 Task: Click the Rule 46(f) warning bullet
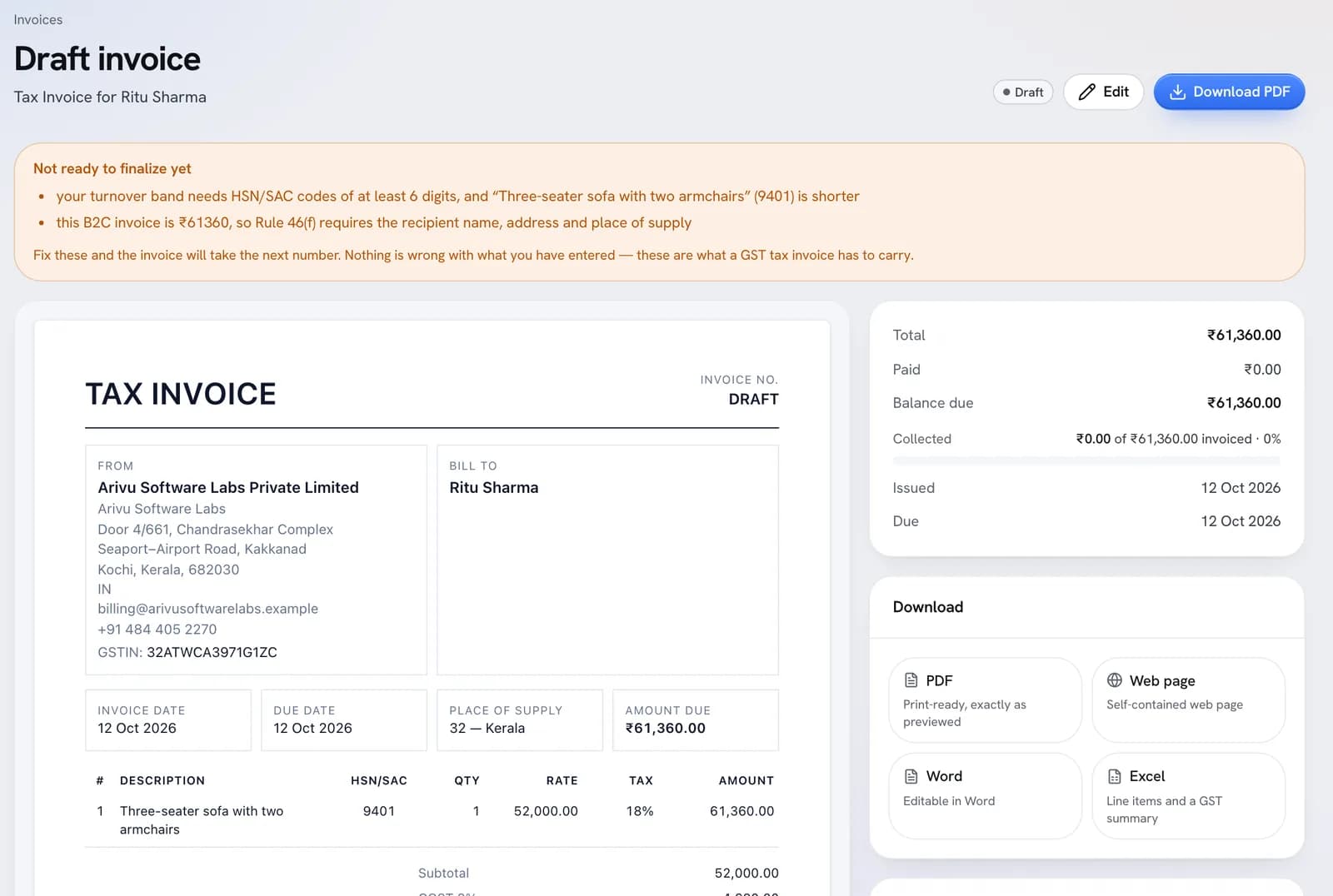point(373,222)
